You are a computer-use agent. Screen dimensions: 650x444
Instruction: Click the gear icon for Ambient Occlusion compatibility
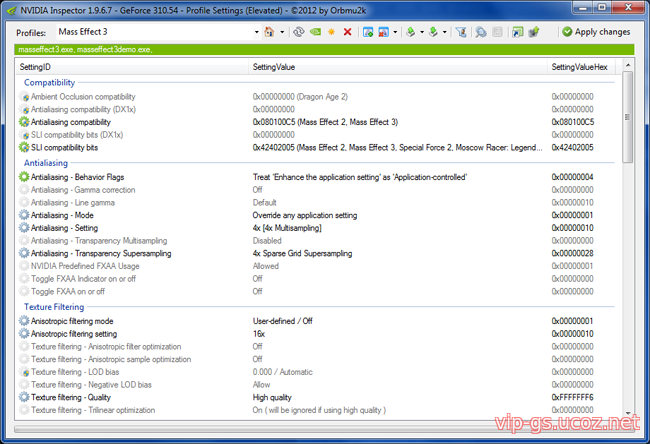(x=24, y=97)
